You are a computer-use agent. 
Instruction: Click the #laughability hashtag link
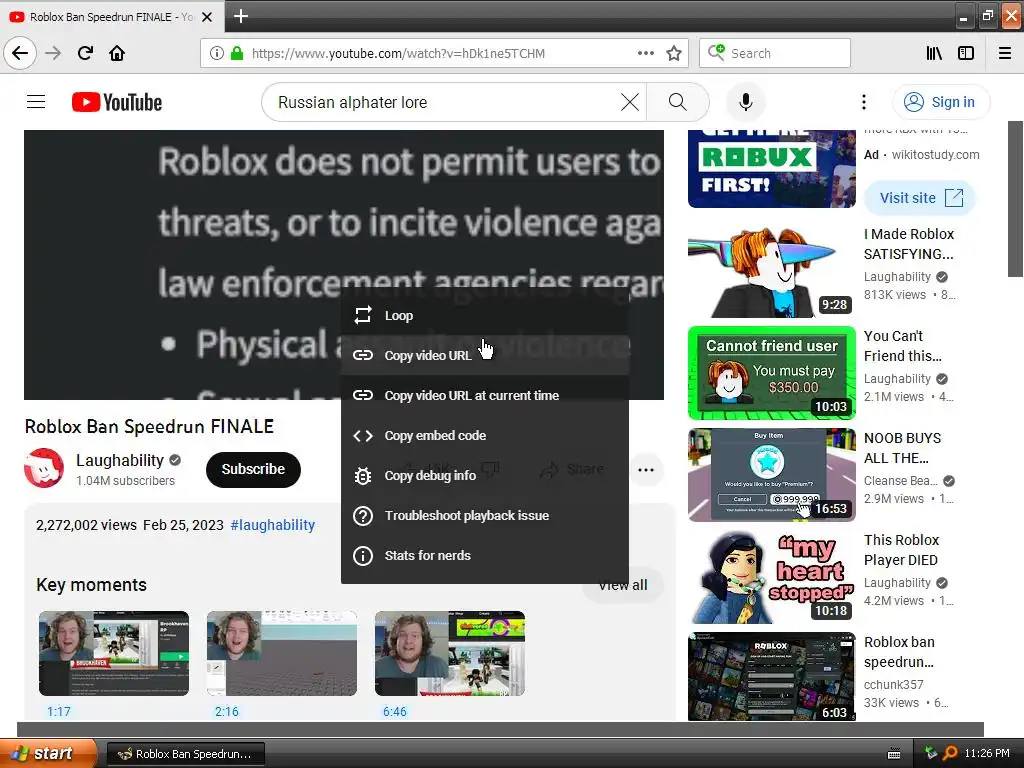pos(272,524)
